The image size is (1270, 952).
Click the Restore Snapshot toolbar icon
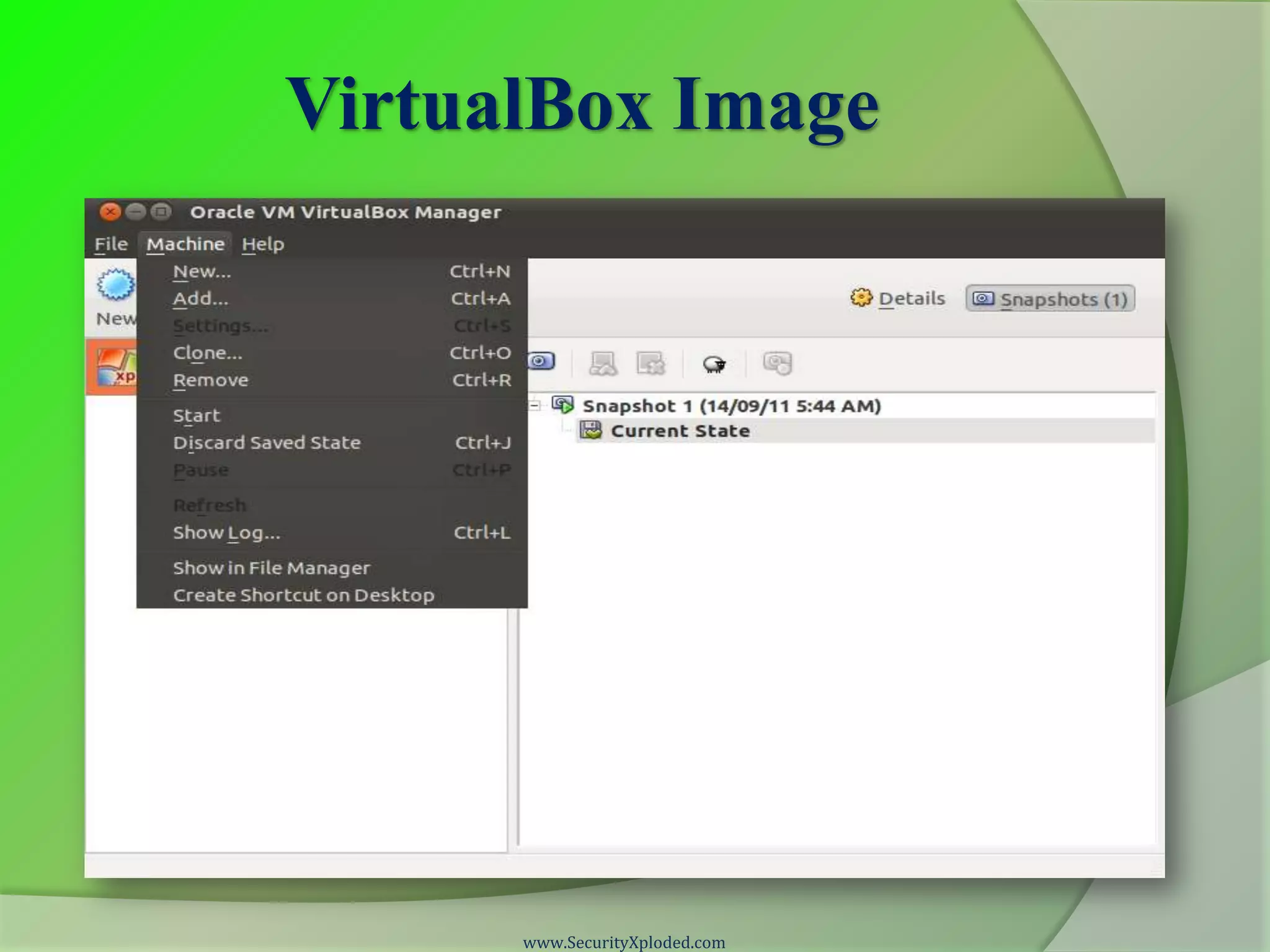603,364
